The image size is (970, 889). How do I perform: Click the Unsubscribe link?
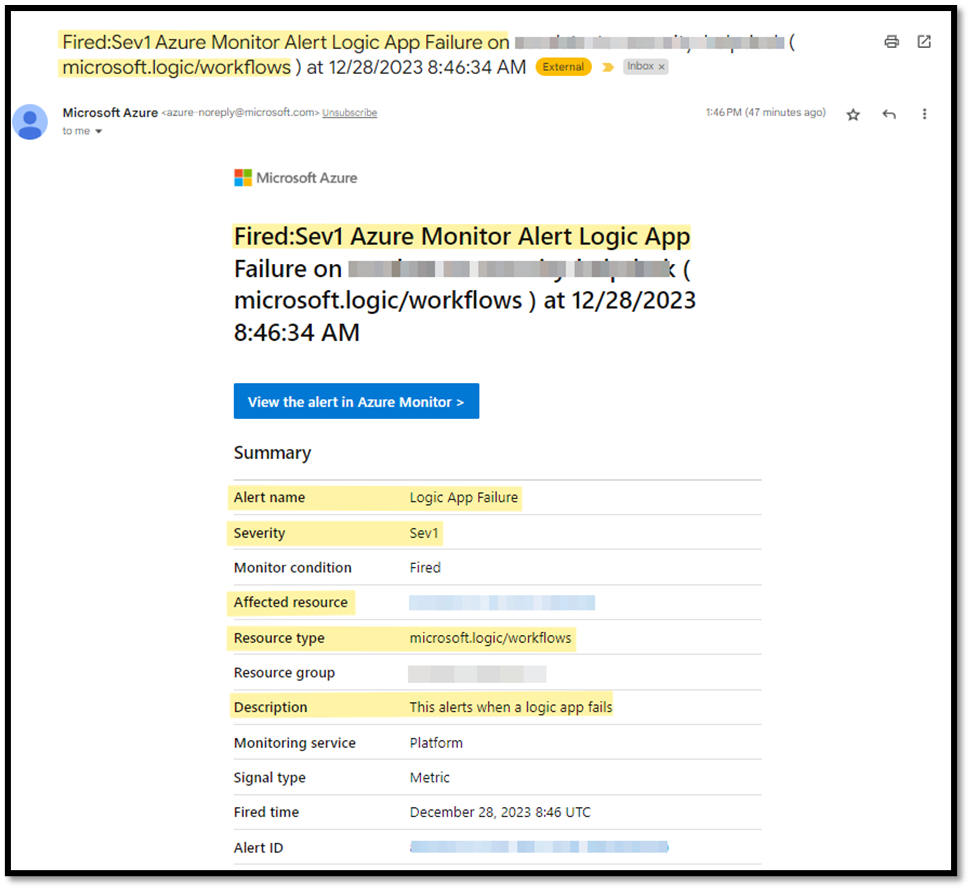click(x=349, y=112)
